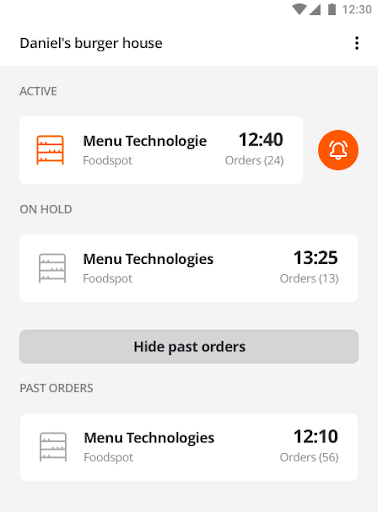Image resolution: width=378 pixels, height=512 pixels.
Task: Open the on-hold order at 13:25
Action: click(x=189, y=268)
